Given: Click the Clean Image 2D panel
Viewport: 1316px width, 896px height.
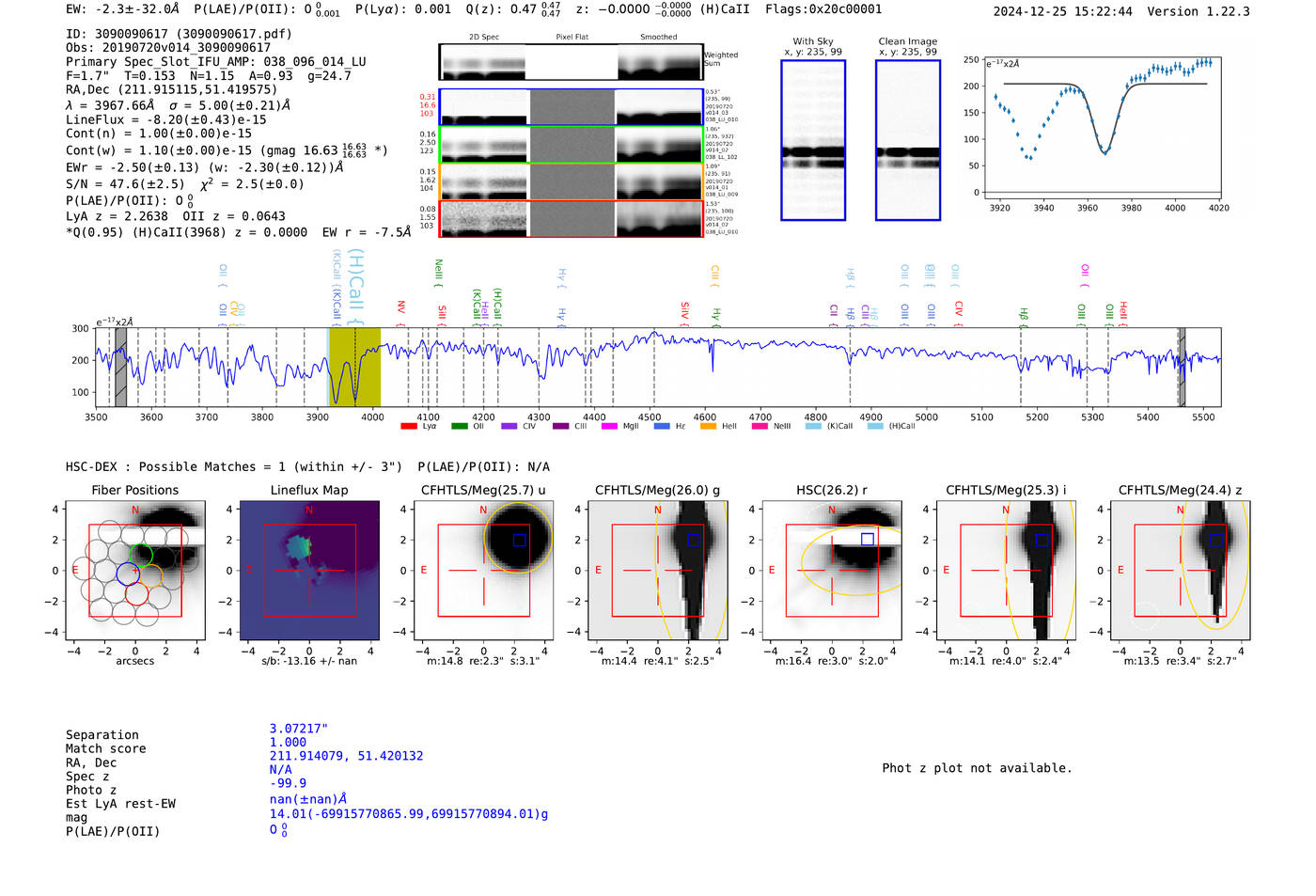Looking at the screenshot, I should click(x=908, y=140).
